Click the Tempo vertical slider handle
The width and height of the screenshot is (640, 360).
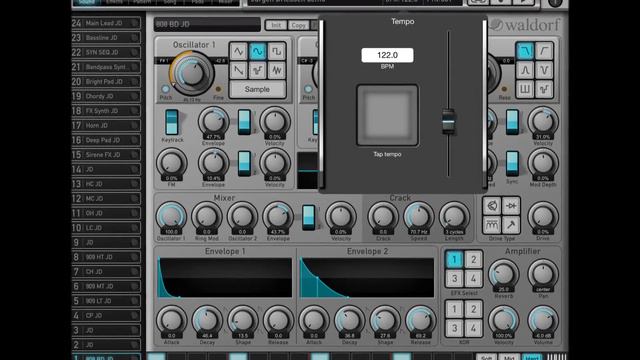coord(448,121)
